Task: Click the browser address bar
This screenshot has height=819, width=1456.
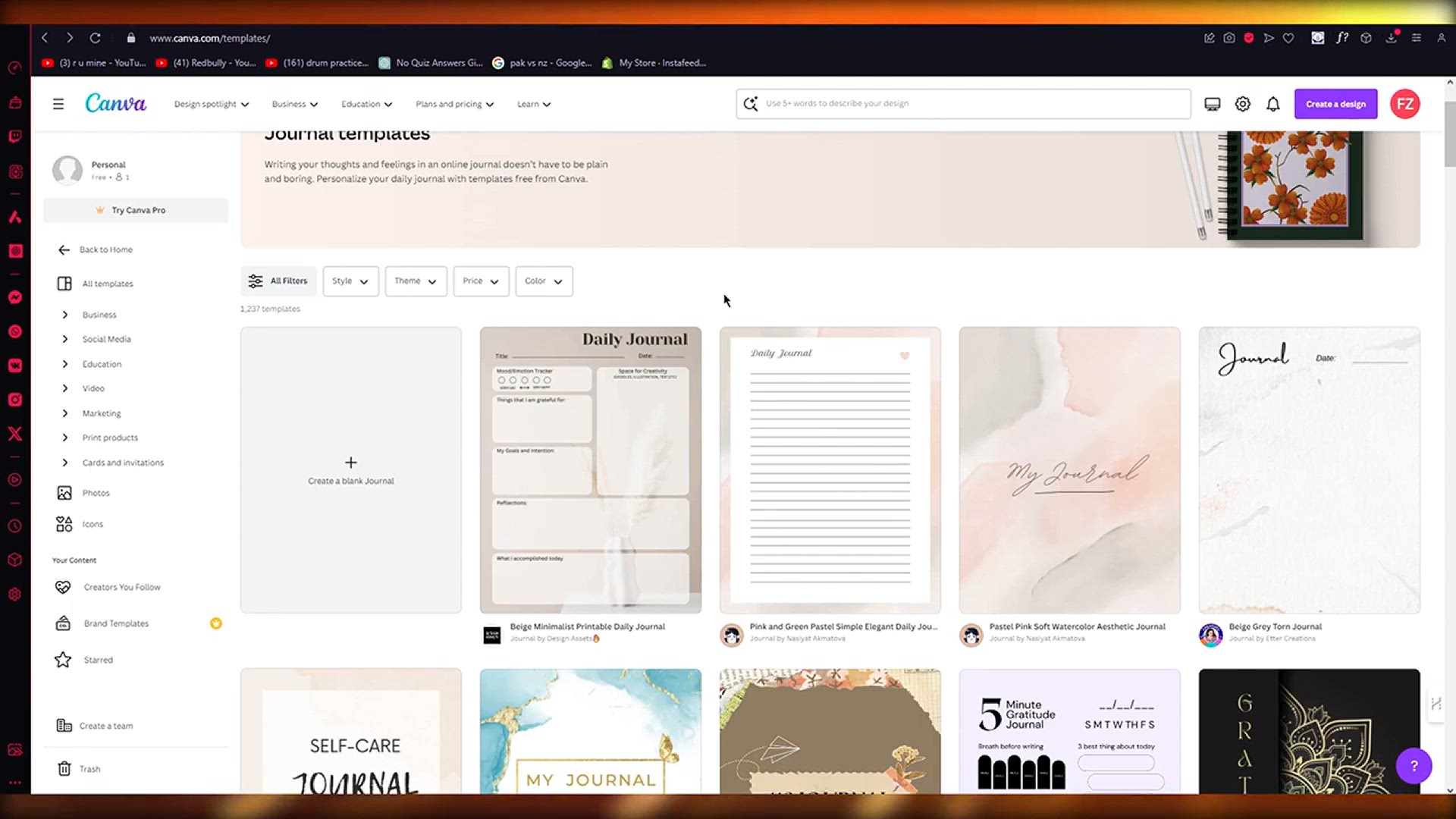Action: 210,38
